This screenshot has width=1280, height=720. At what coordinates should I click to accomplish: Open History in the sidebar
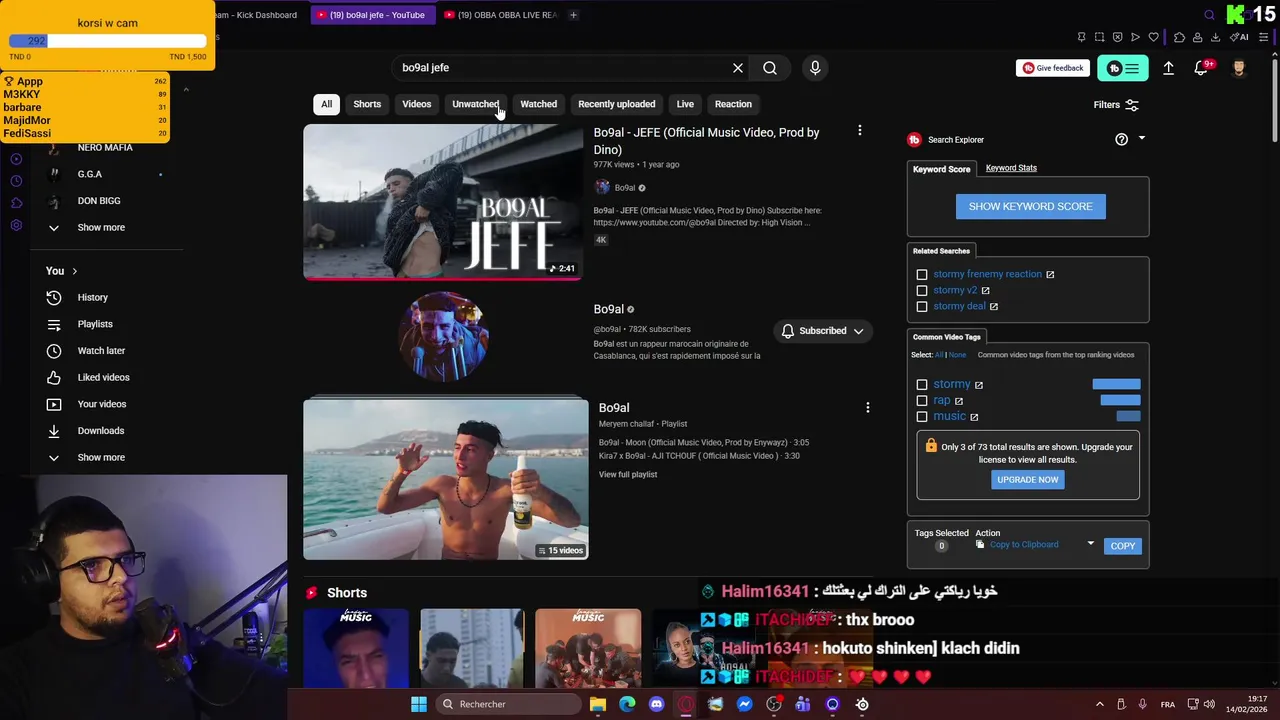point(92,297)
